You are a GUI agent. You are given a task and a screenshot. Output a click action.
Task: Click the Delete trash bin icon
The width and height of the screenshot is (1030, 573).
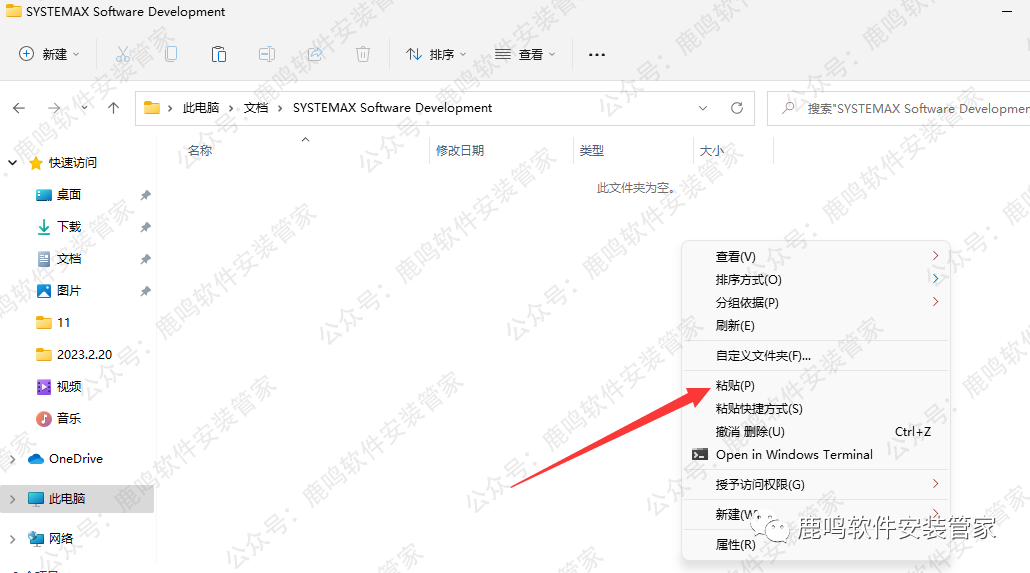click(x=363, y=54)
